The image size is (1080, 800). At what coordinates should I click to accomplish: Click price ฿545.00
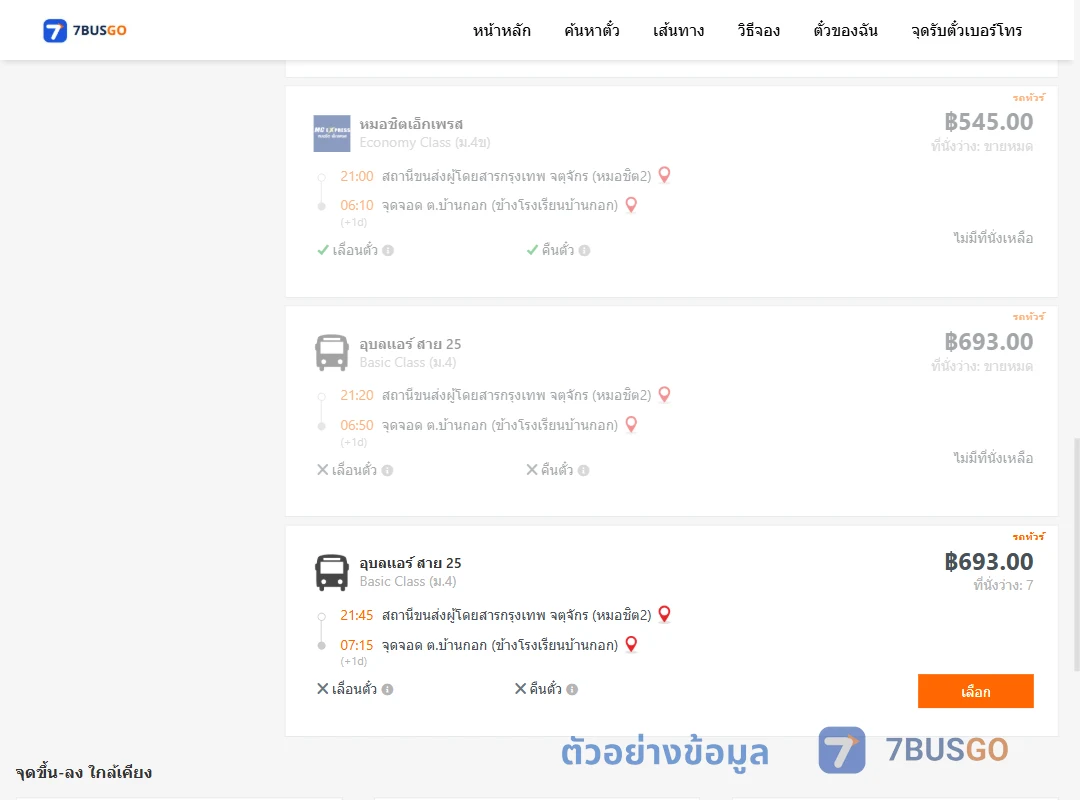click(988, 122)
